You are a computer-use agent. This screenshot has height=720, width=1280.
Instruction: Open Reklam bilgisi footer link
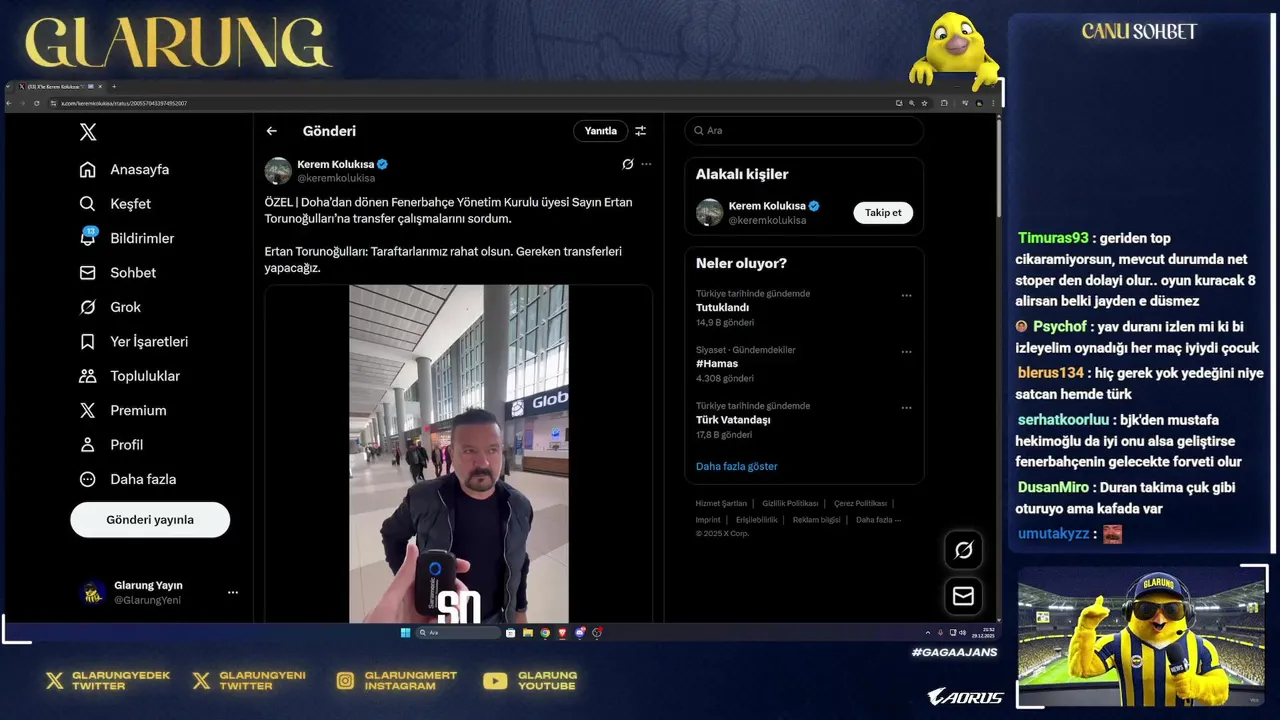pos(817,520)
